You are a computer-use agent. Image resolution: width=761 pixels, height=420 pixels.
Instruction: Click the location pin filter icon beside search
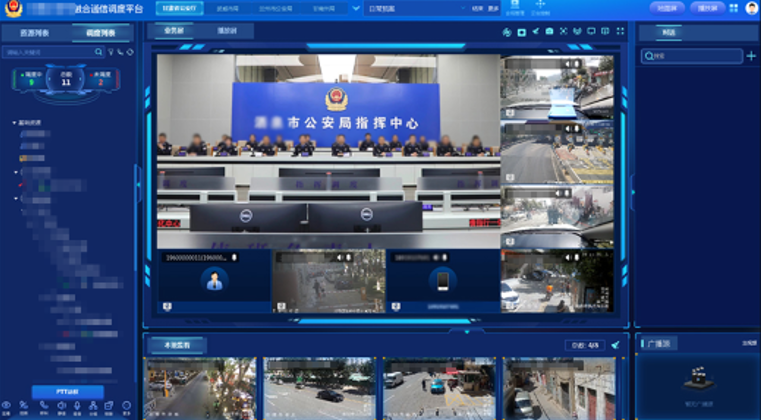pyautogui.click(x=111, y=52)
